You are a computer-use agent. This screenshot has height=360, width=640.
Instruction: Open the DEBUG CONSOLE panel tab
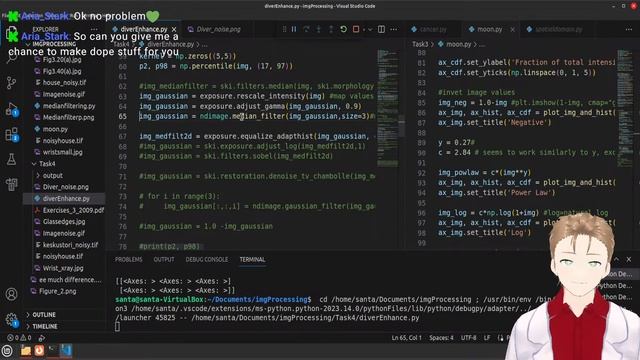pos(207,260)
